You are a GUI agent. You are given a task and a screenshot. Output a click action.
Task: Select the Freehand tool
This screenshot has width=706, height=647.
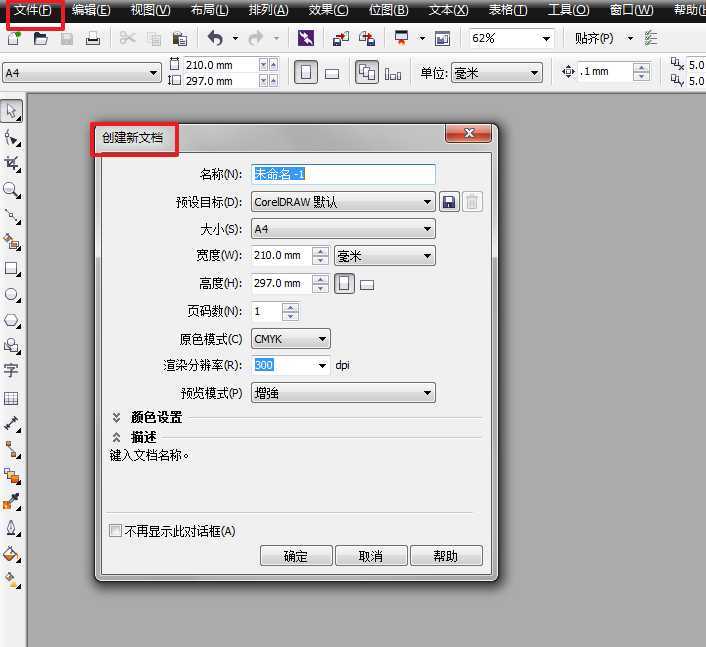(12, 217)
